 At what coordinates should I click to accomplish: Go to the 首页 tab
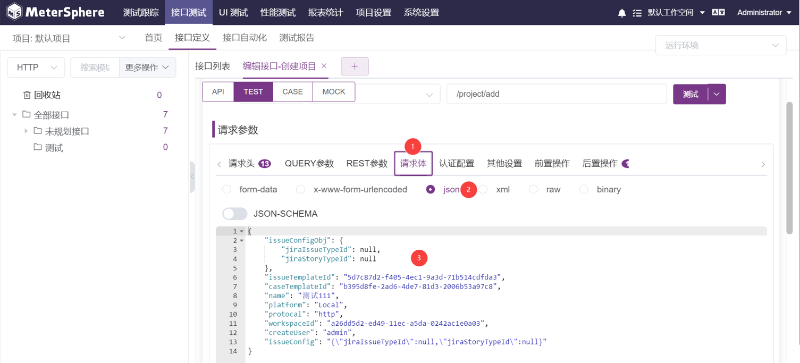tap(154, 38)
